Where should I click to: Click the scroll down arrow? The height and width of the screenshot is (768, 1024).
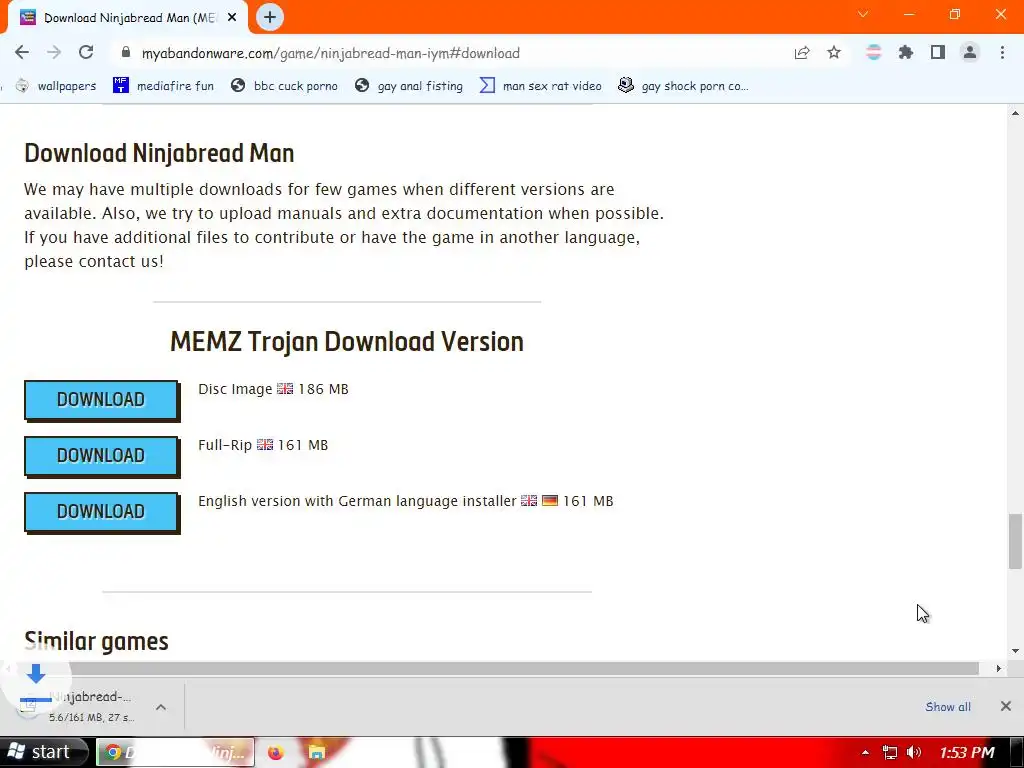(x=1015, y=651)
